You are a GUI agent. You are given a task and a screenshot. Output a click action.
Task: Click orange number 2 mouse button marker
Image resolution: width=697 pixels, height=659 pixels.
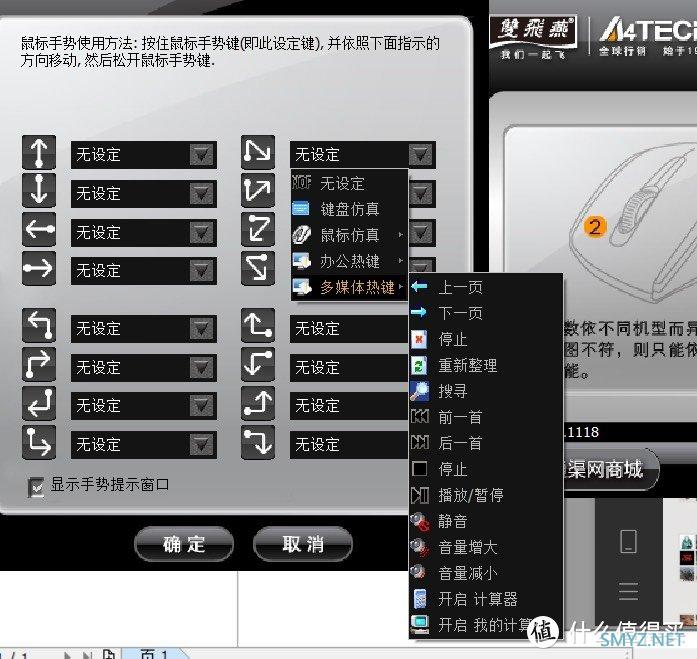click(x=595, y=227)
